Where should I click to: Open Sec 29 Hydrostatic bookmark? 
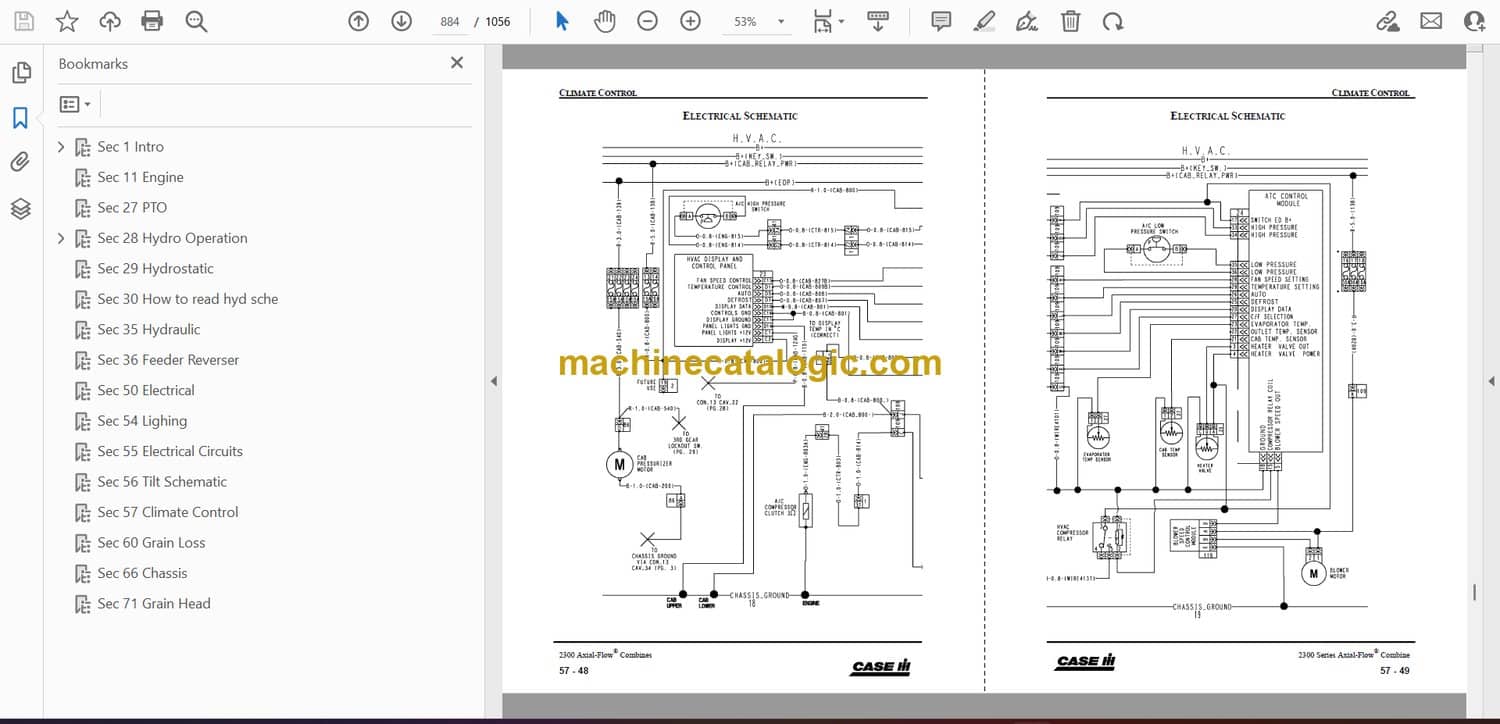(155, 269)
